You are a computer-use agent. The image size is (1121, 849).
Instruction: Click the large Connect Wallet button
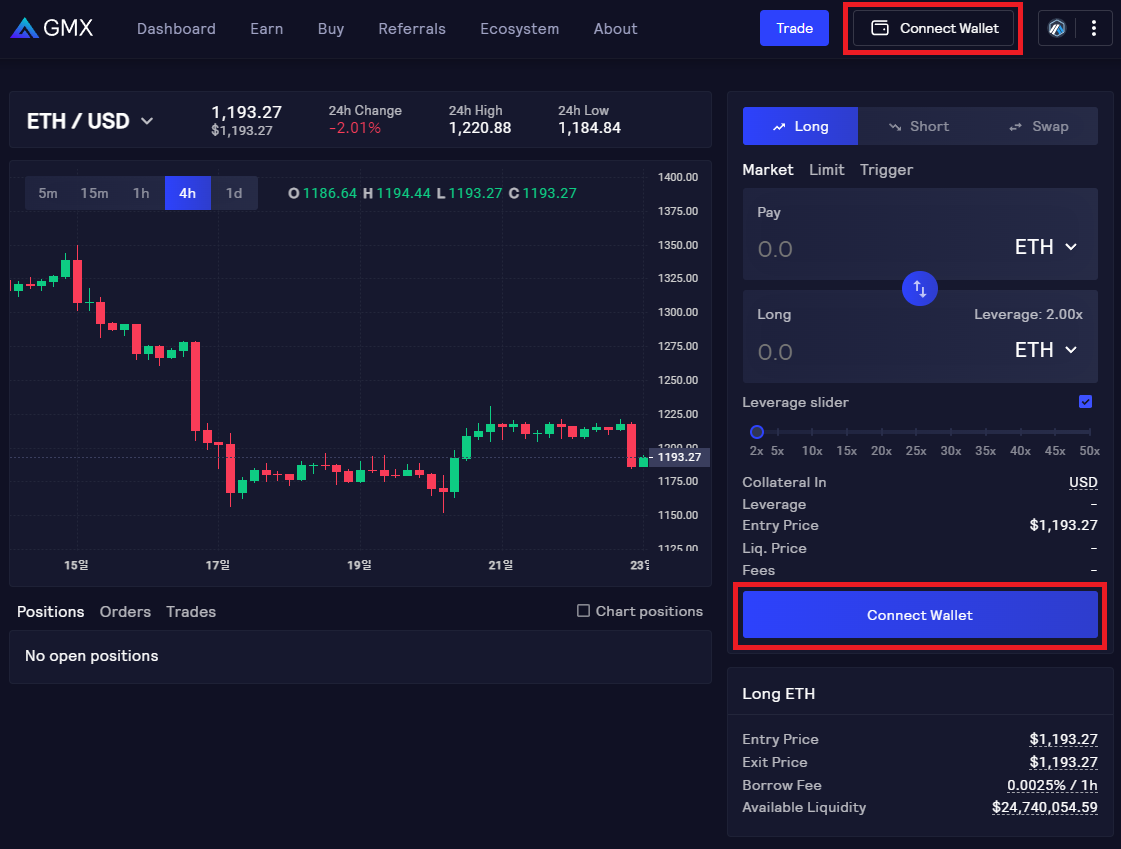pos(920,615)
